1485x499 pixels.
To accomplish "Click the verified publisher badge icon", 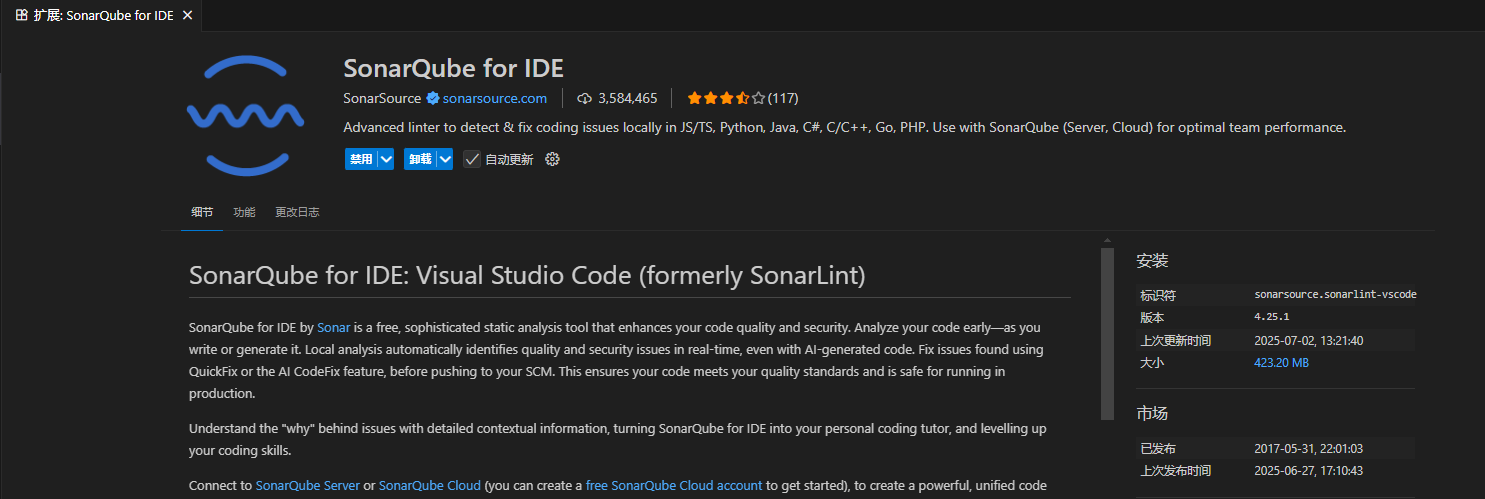I will [432, 98].
